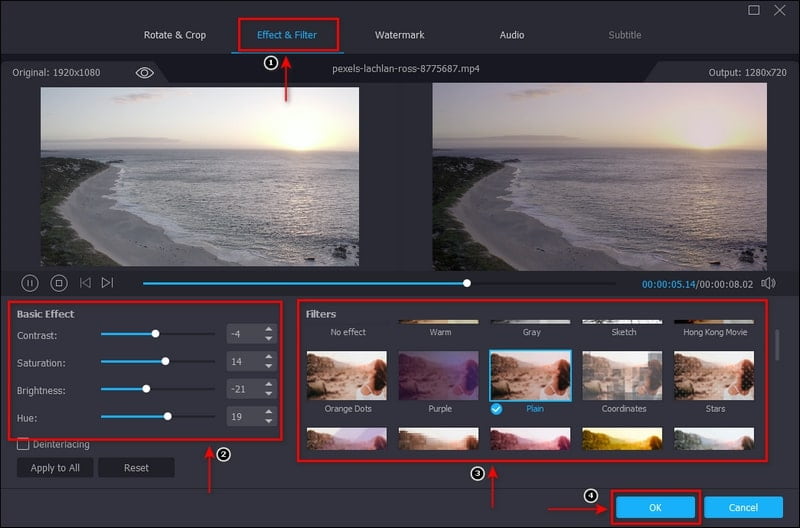Increase Hue value with up arrow

point(268,410)
